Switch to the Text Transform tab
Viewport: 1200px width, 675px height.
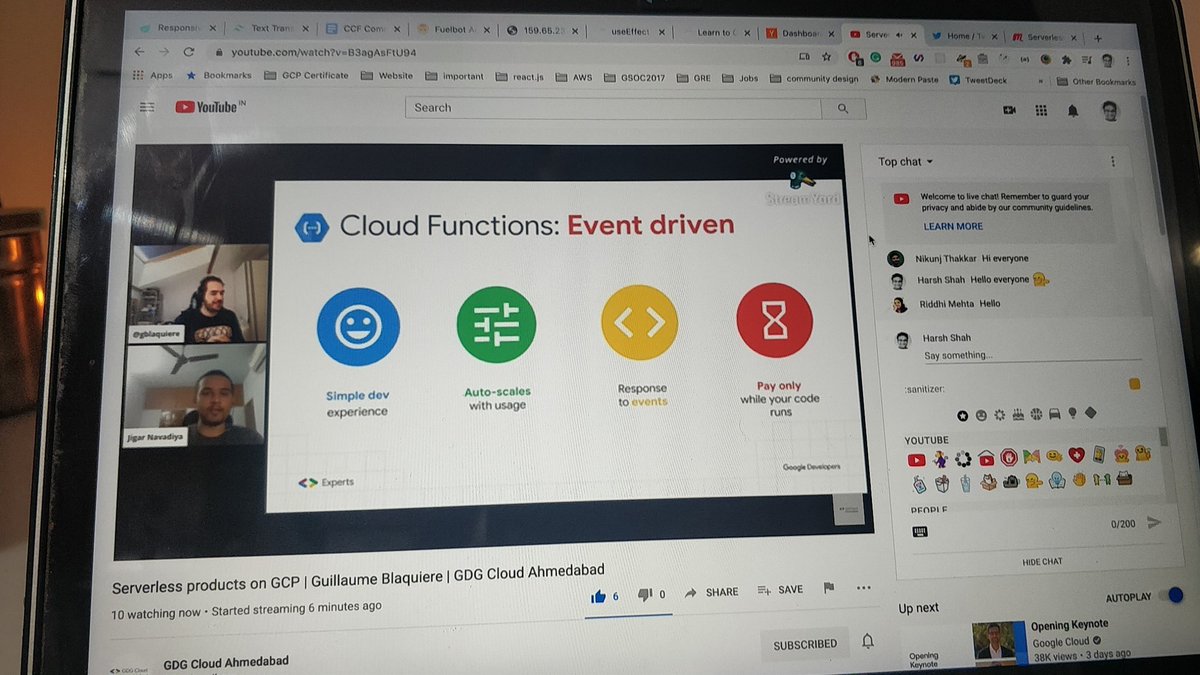[x=269, y=29]
